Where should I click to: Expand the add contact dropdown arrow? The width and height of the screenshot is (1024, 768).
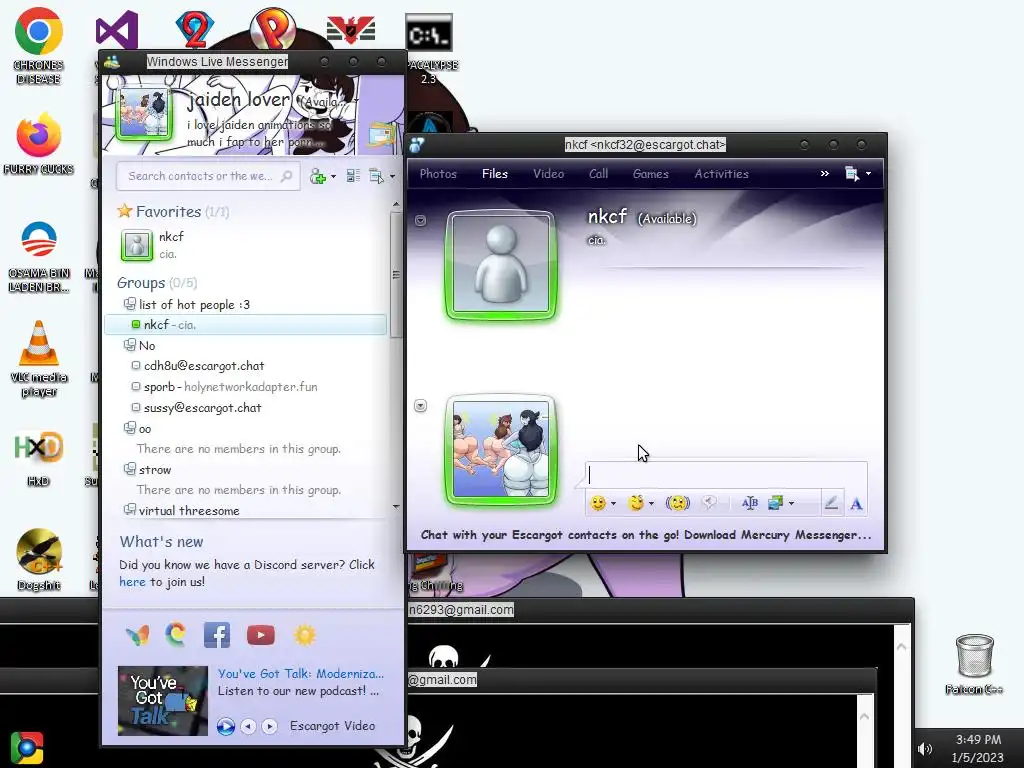click(333, 176)
